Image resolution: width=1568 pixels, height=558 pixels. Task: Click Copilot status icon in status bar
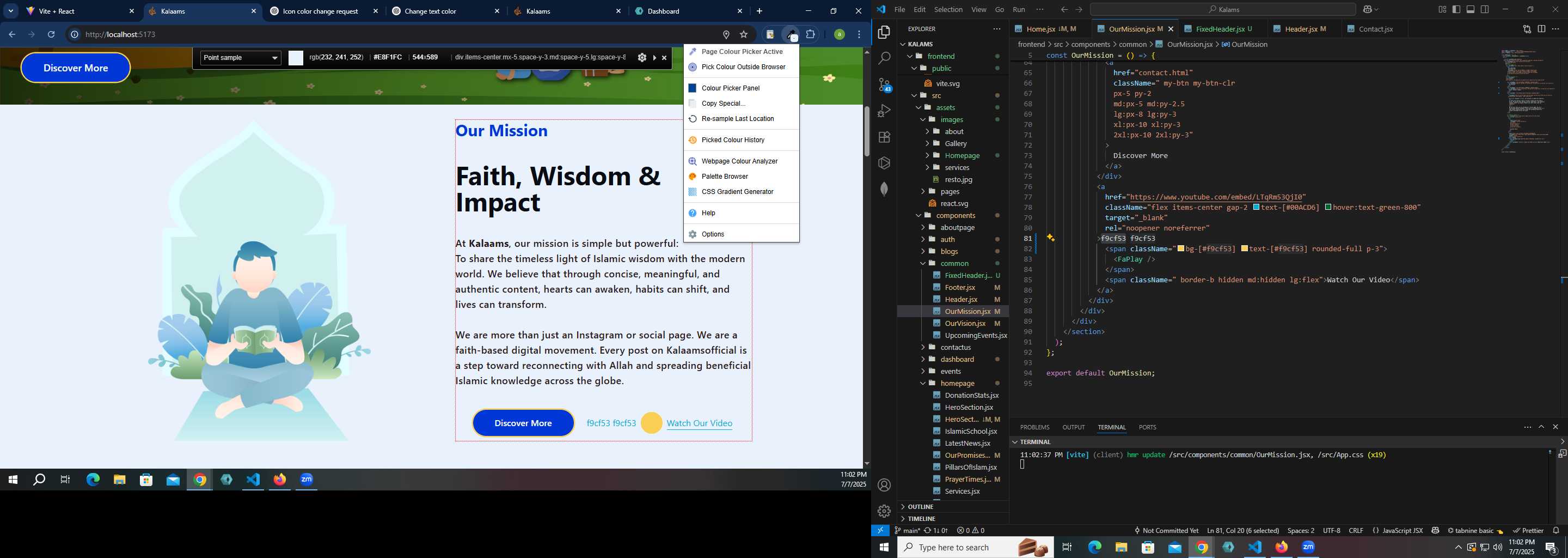pyautogui.click(x=1435, y=531)
